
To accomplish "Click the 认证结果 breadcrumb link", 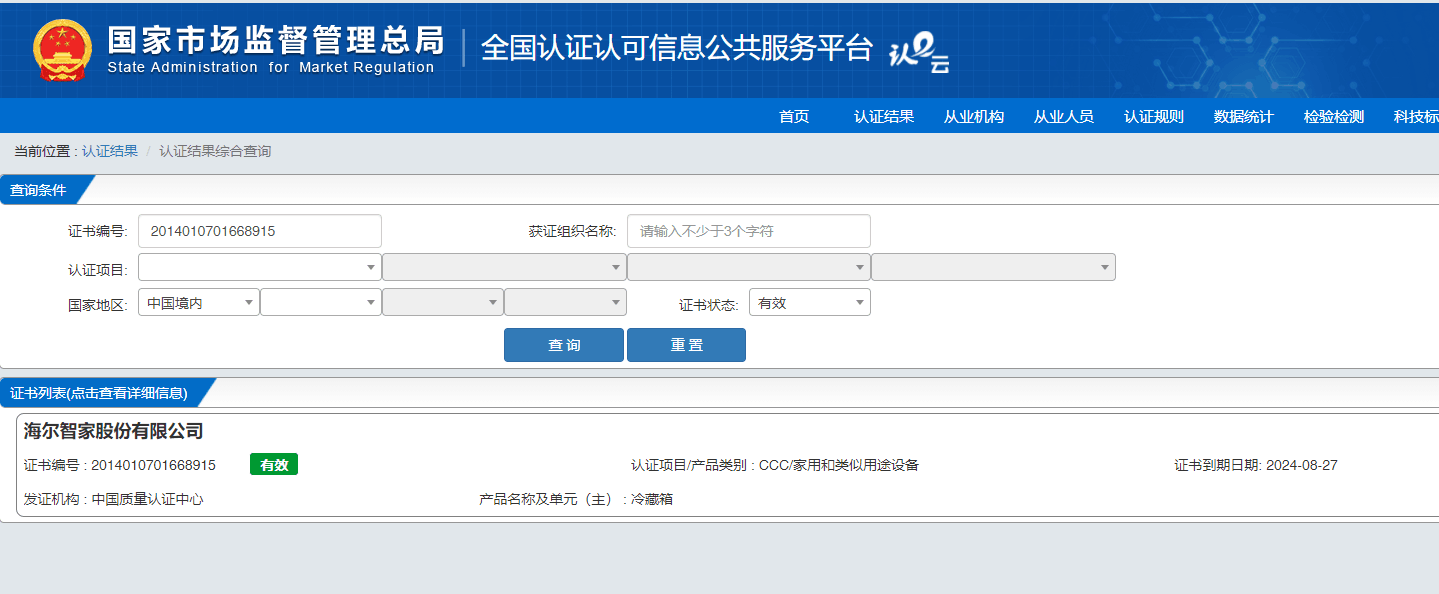I will pyautogui.click(x=110, y=152).
